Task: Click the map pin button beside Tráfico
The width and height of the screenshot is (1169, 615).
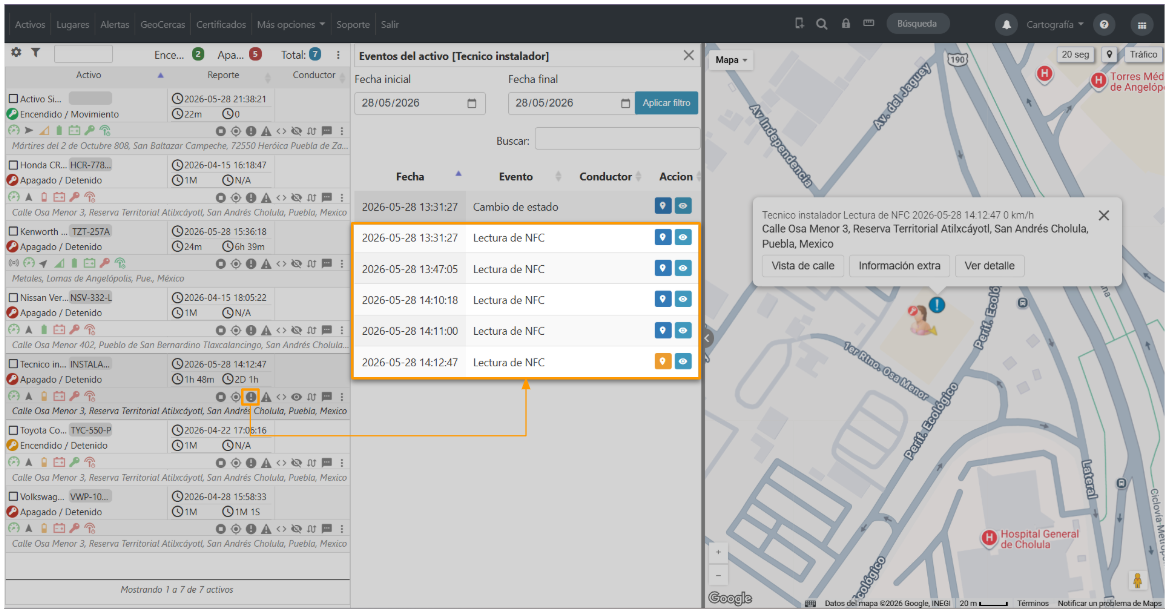Action: 1109,54
